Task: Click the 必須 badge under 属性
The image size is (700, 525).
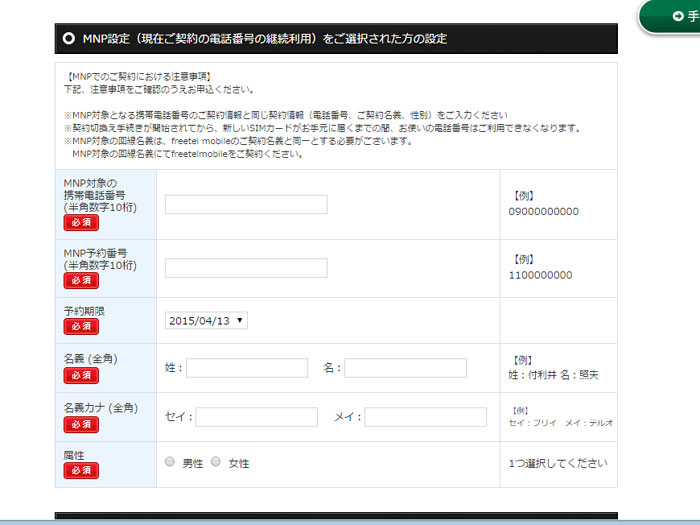Action: (81, 470)
